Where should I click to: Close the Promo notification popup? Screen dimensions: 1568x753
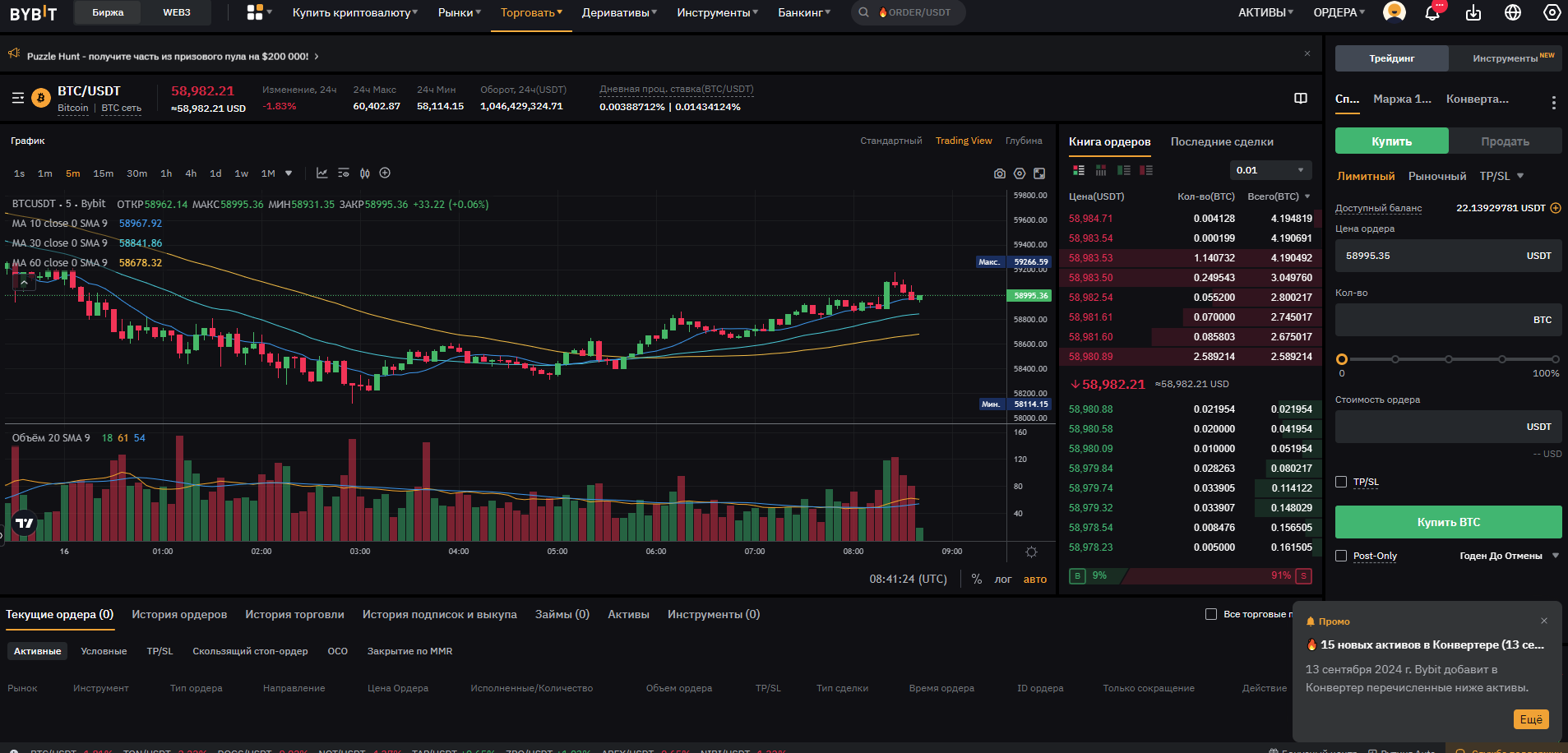1544,621
